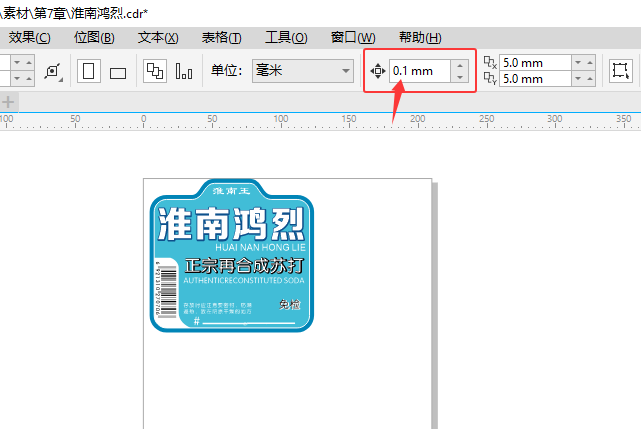Open the 效果(C) menu
This screenshot has width=641, height=429.
point(29,38)
